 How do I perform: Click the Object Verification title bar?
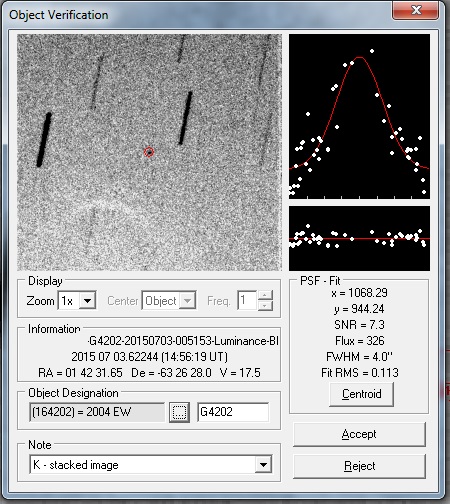pos(197,15)
